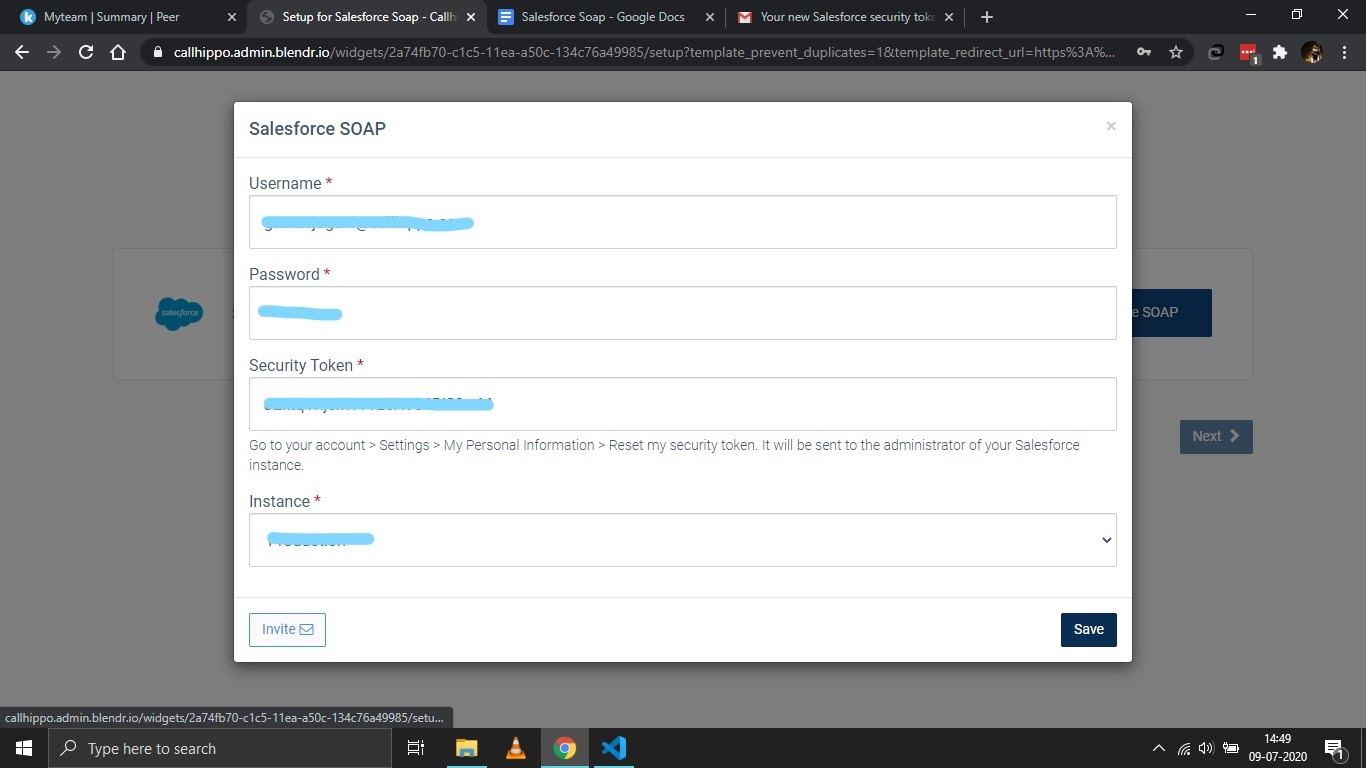The height and width of the screenshot is (768, 1366).
Task: Open Task View on the taskbar
Action: [416, 748]
